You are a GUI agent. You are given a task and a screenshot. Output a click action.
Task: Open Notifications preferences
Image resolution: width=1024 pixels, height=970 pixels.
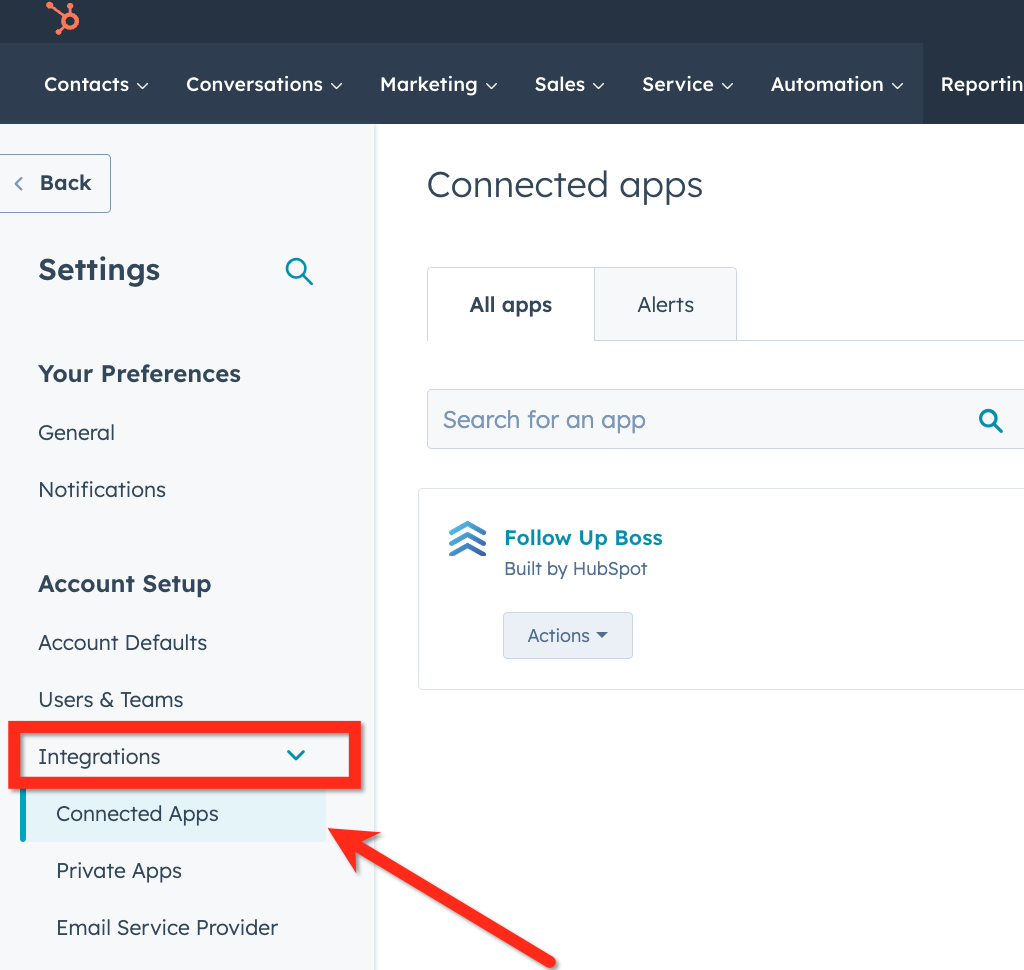[102, 489]
